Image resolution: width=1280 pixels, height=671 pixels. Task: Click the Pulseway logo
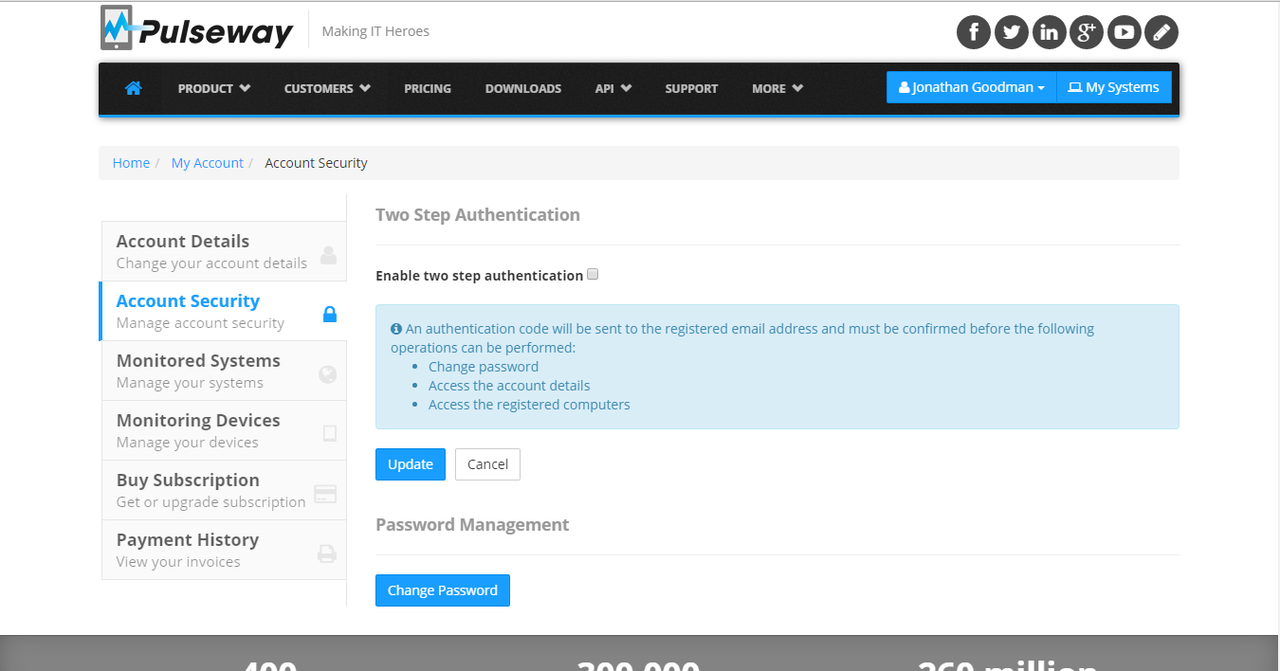[x=197, y=29]
